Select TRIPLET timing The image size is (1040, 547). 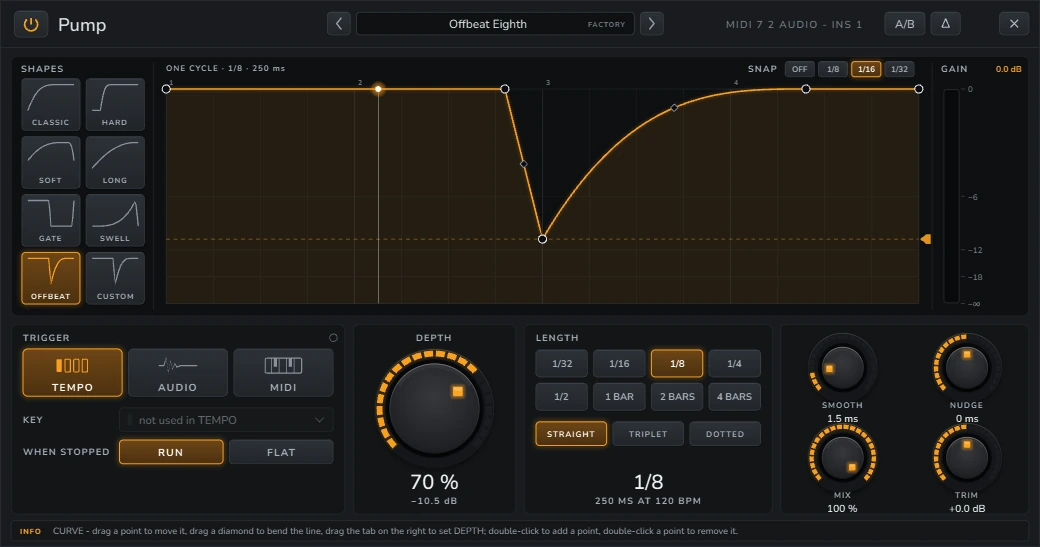648,434
